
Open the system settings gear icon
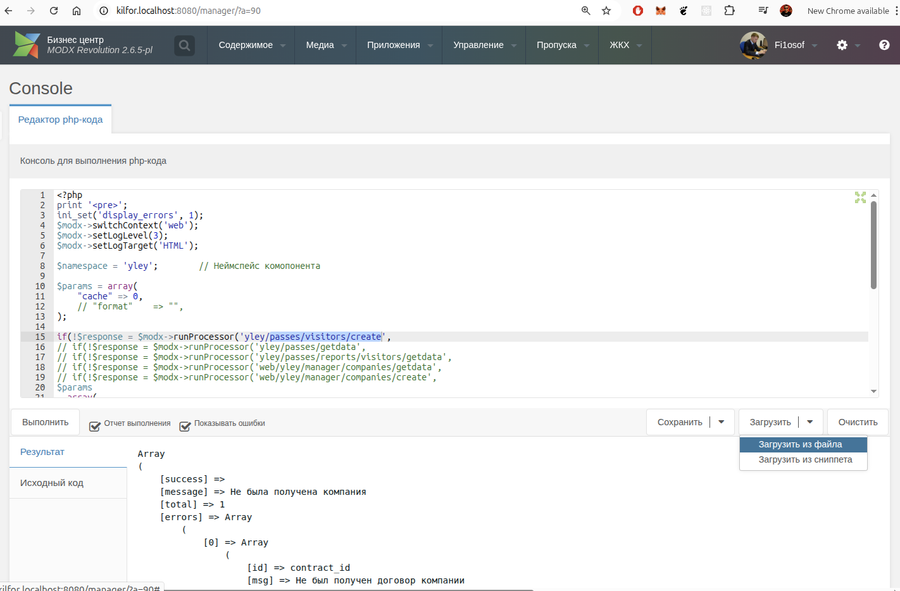click(x=841, y=45)
